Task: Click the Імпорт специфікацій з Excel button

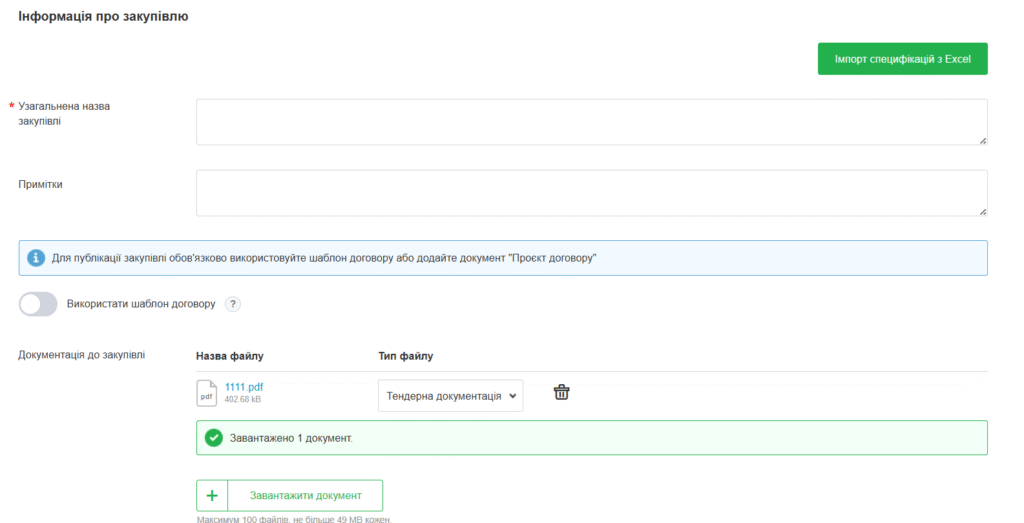Action: point(902,59)
